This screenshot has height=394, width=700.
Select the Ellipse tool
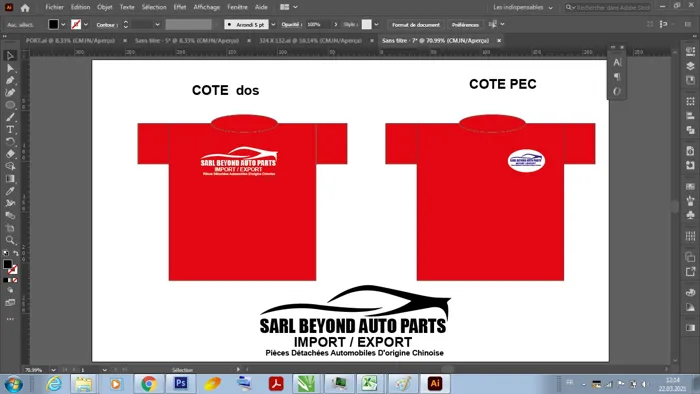pos(10,105)
